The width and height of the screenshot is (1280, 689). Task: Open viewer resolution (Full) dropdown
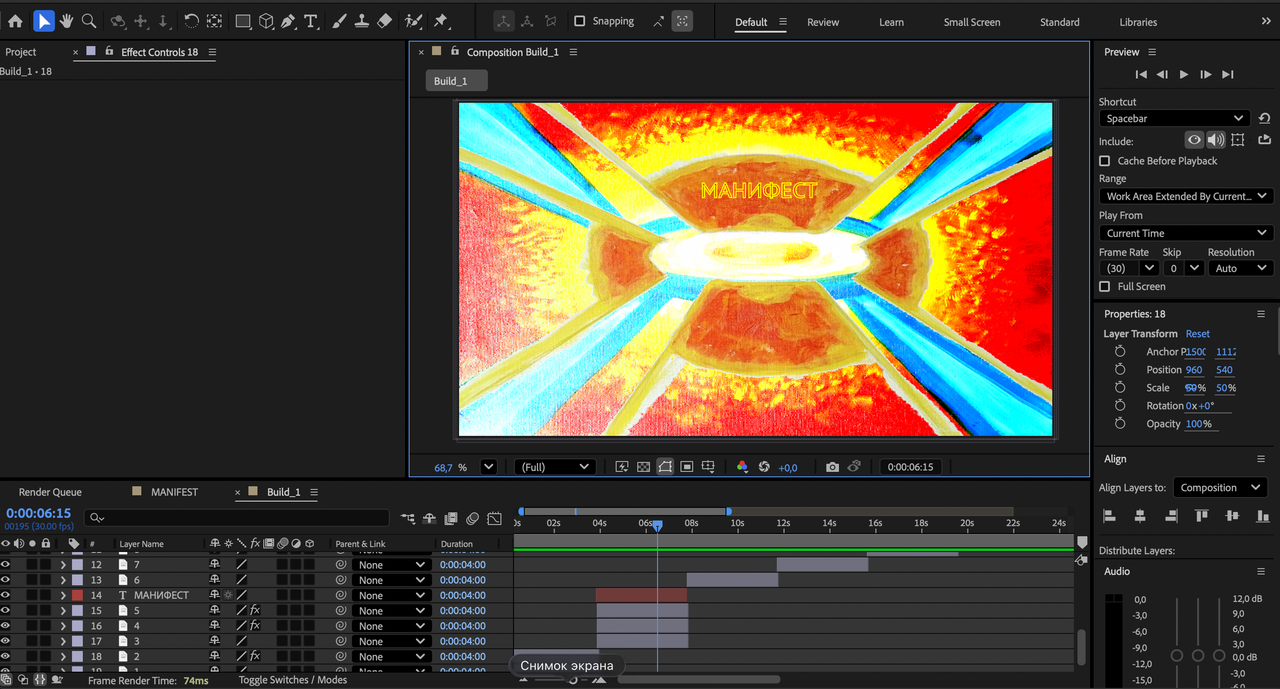click(555, 467)
